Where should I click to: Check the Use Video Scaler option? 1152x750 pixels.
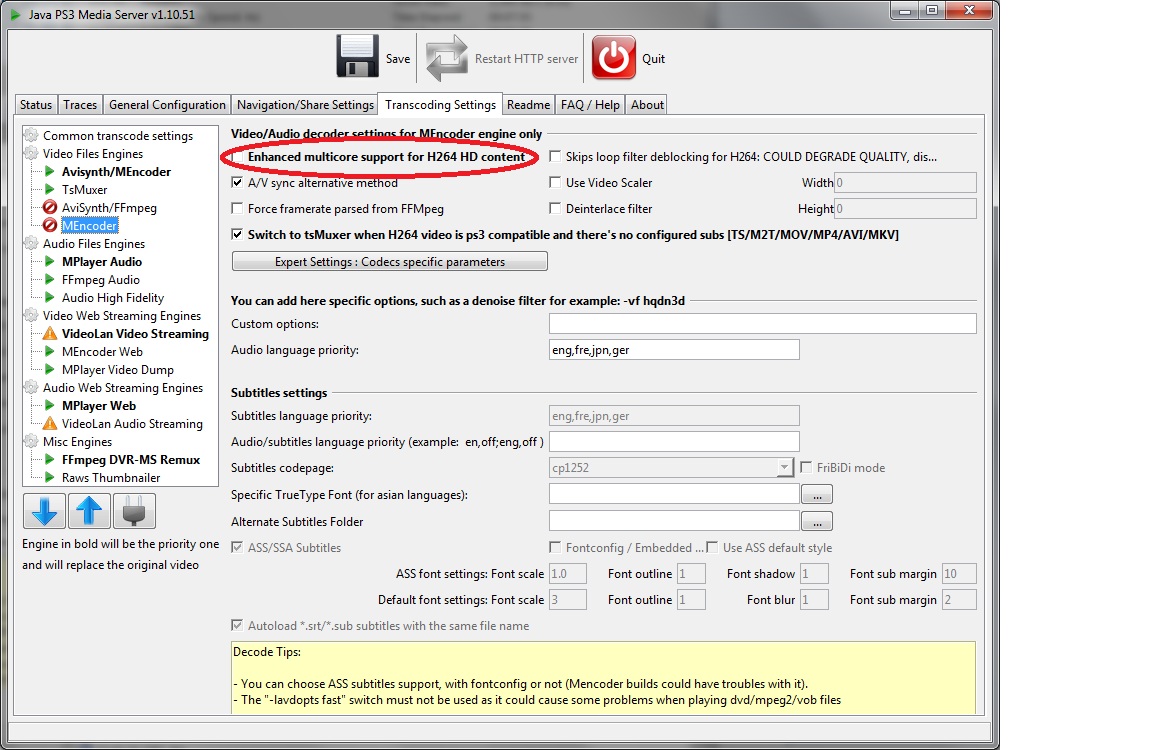(555, 182)
